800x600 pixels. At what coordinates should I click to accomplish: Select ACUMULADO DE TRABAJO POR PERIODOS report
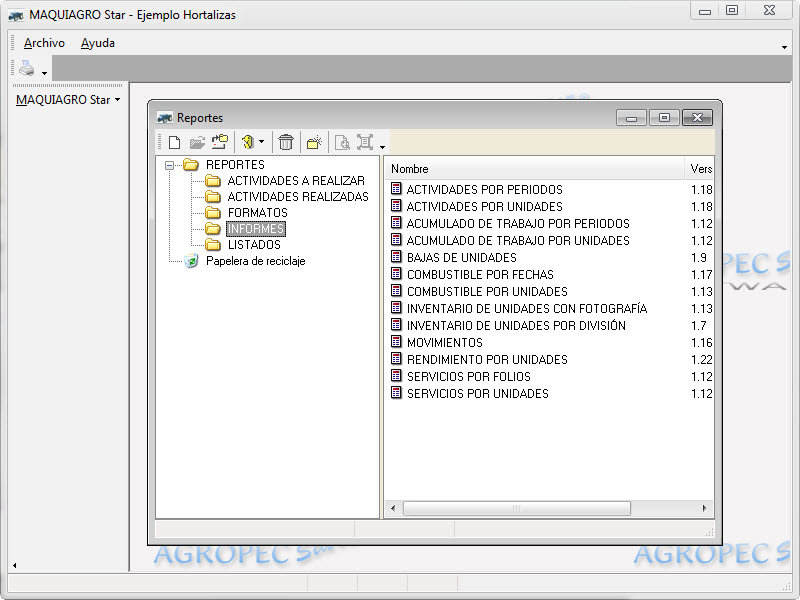coord(518,223)
